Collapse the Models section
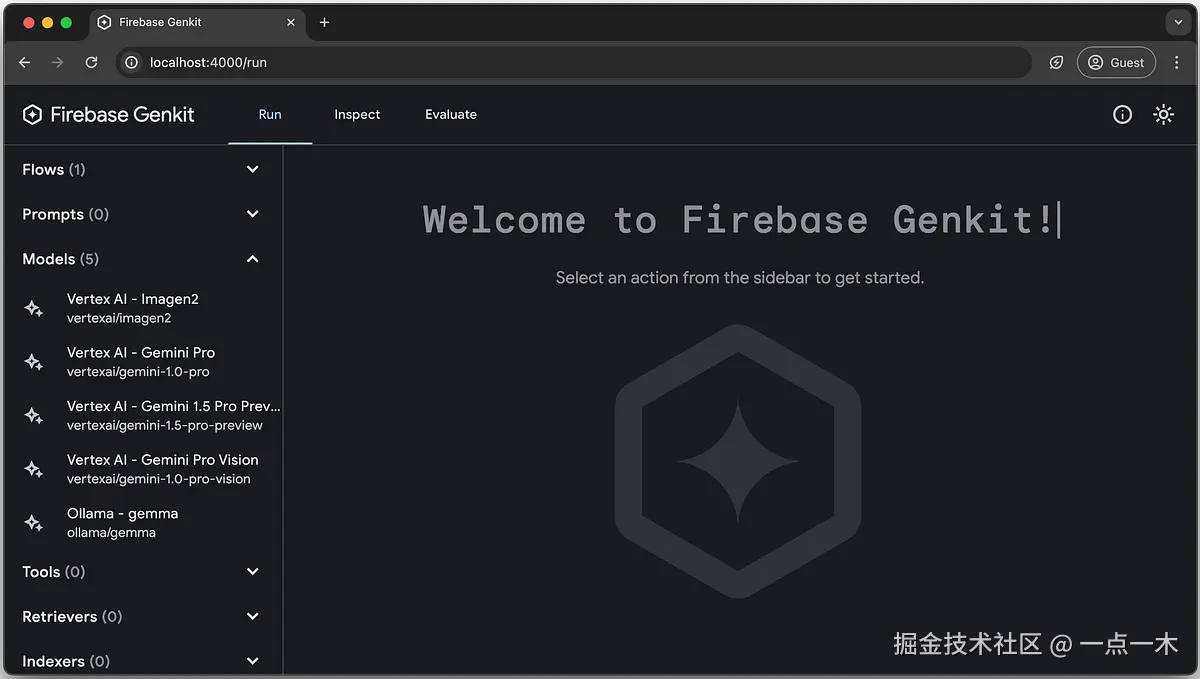 tap(252, 258)
